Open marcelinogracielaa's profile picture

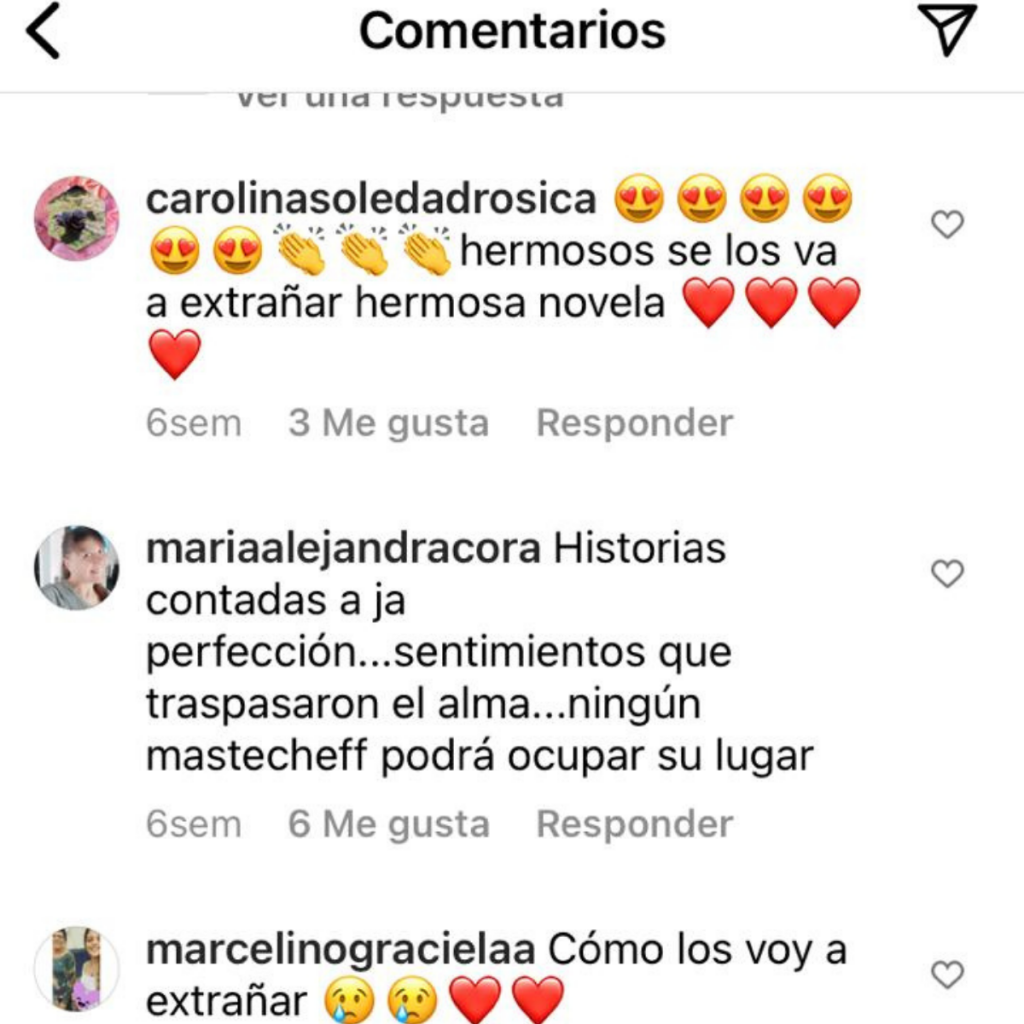(x=76, y=968)
